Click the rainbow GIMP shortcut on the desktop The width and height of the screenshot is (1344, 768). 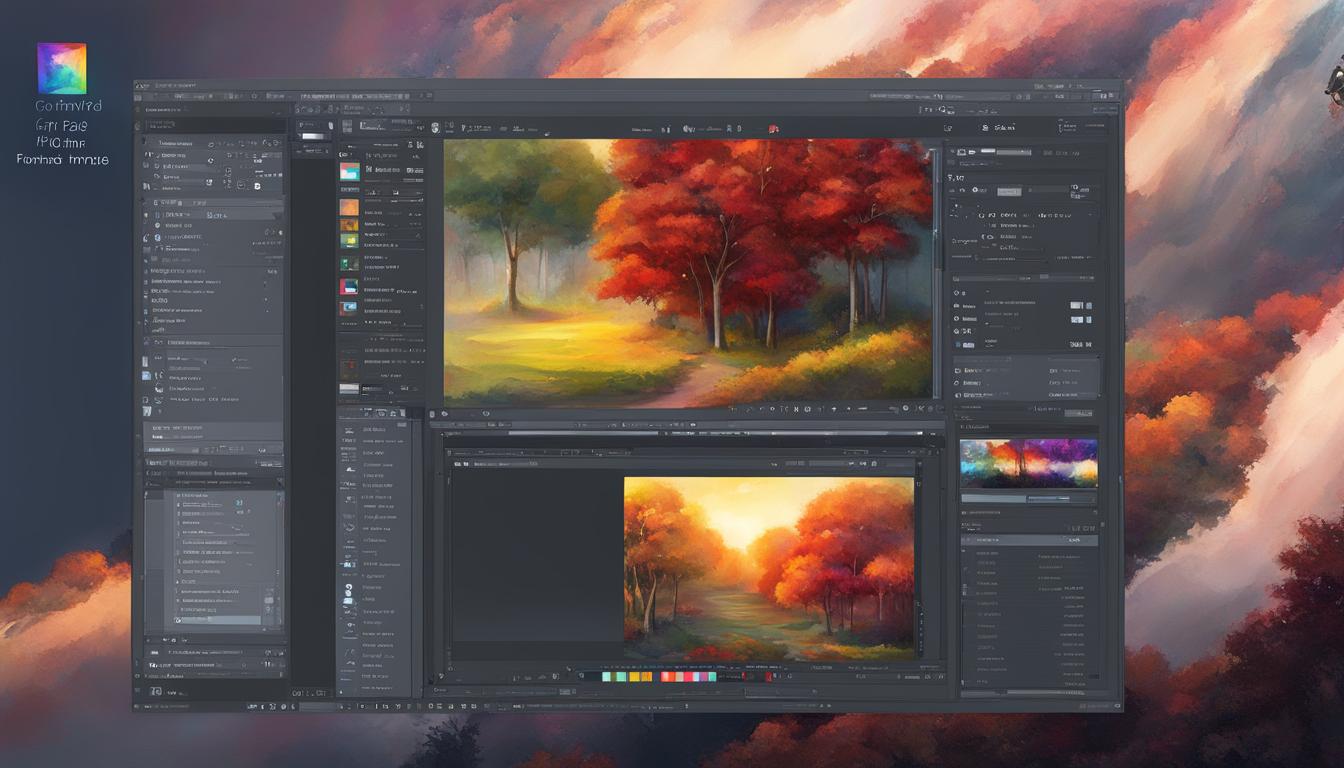tap(63, 64)
